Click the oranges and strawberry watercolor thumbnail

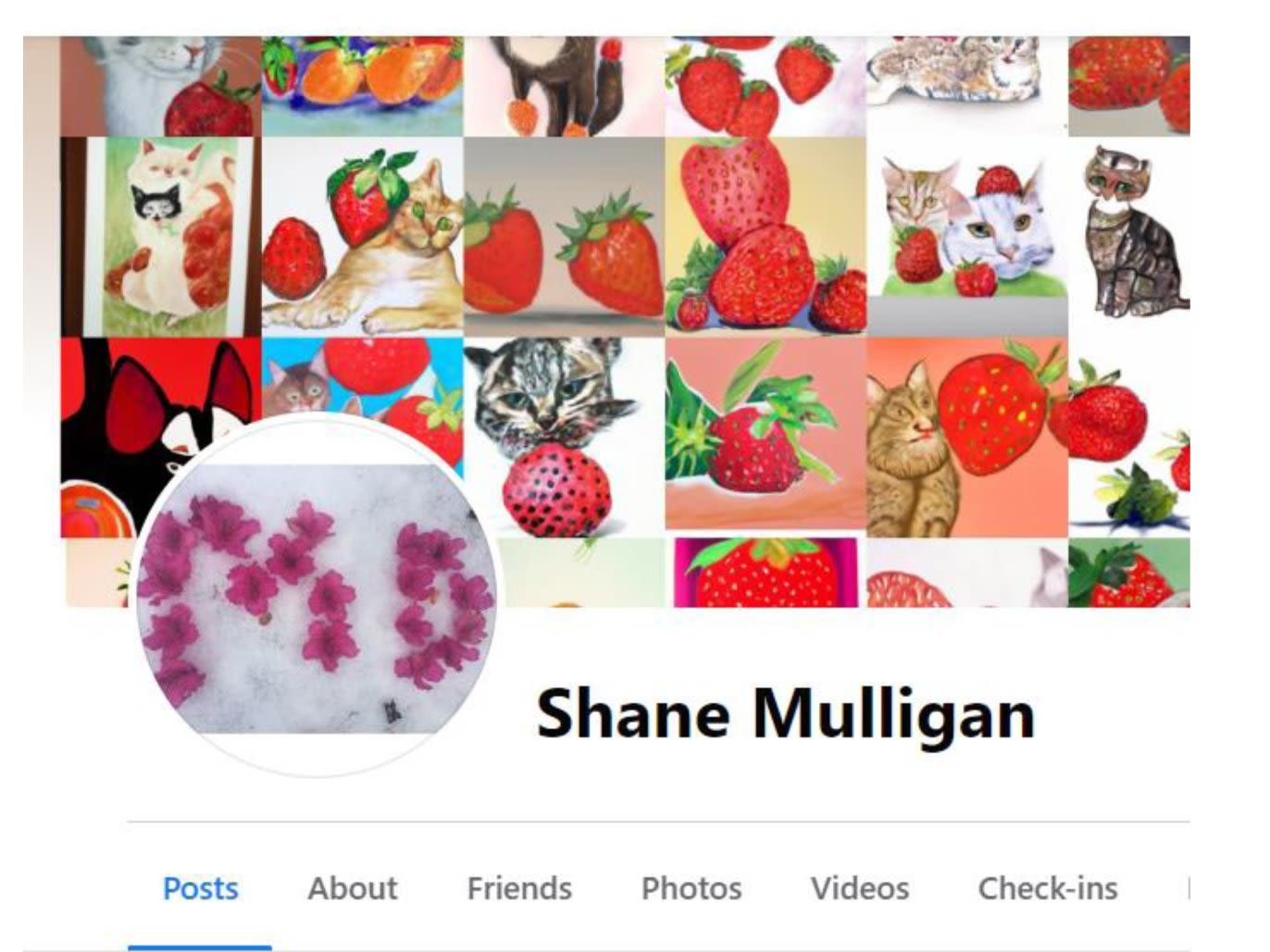(362, 86)
